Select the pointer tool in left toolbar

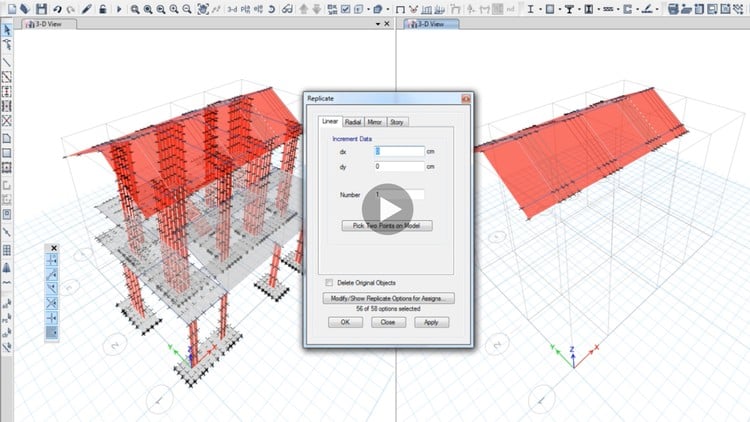[x=7, y=30]
